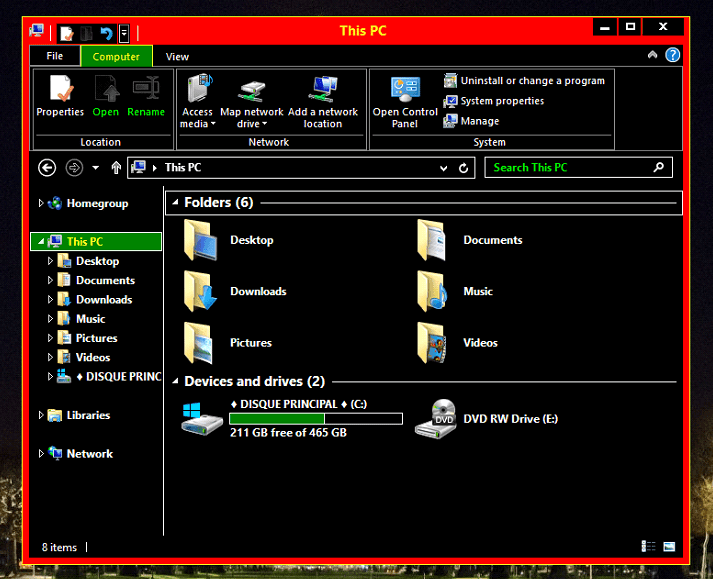
Task: Open the File menu tab
Action: 54,57
